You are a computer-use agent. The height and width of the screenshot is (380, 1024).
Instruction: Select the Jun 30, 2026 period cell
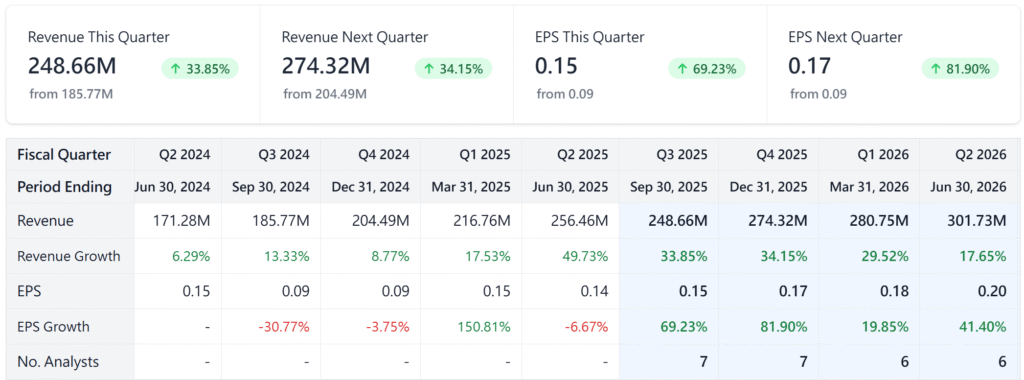[x=968, y=187]
